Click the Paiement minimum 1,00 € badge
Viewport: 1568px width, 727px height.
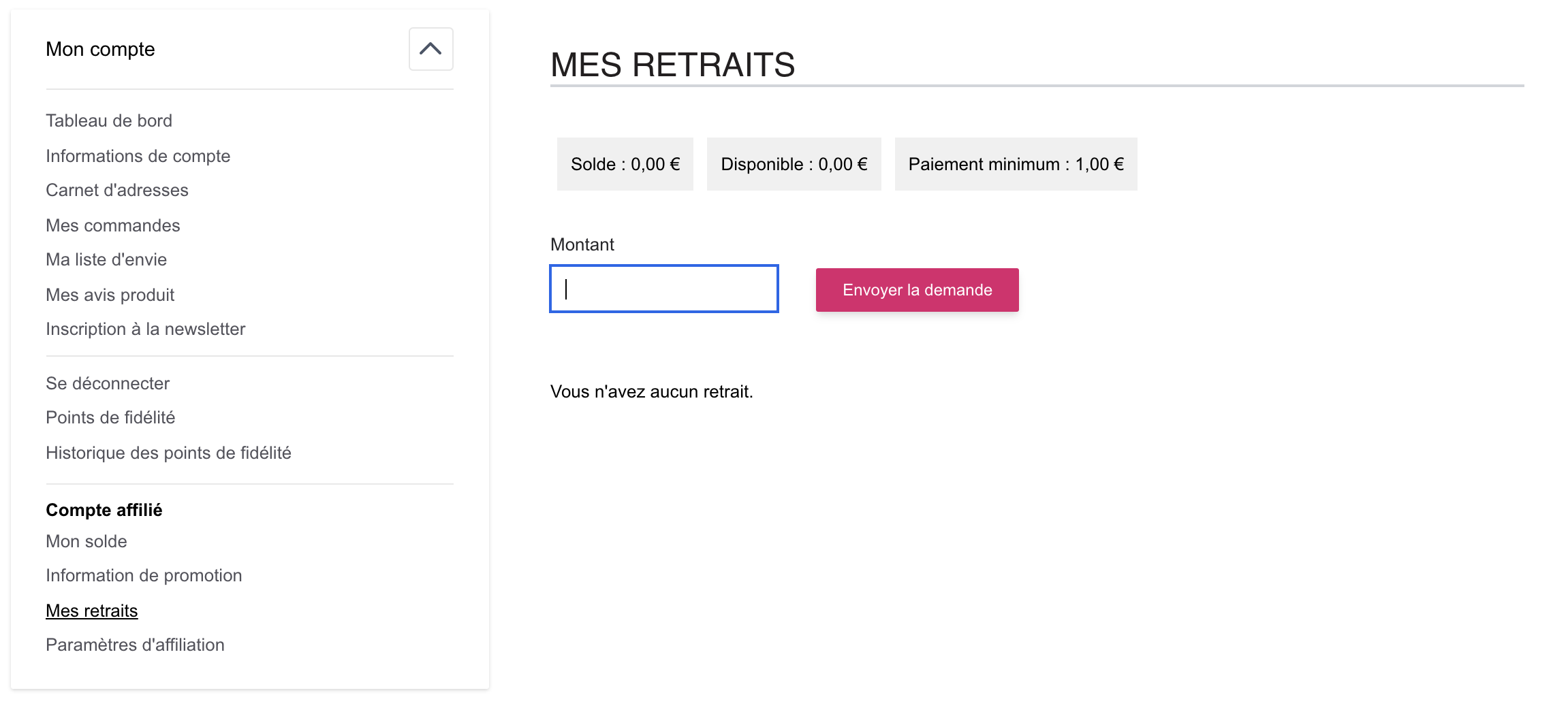click(x=1016, y=164)
